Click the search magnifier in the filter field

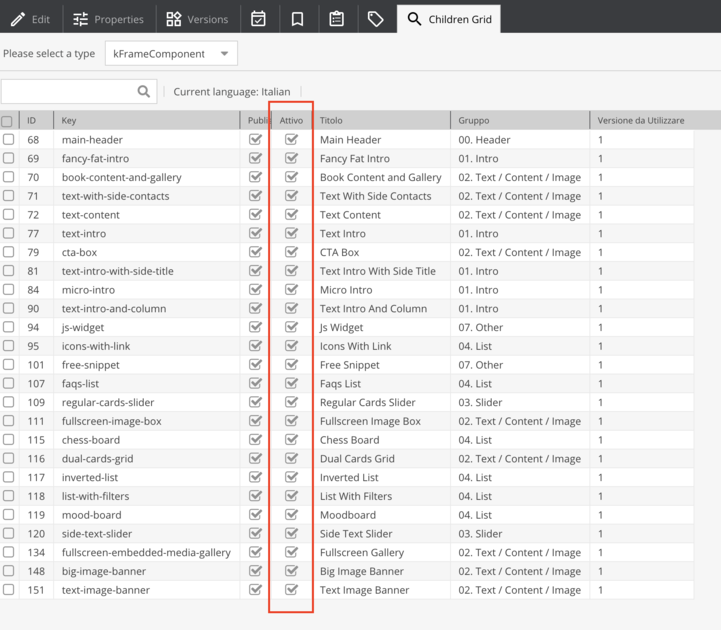tap(144, 92)
